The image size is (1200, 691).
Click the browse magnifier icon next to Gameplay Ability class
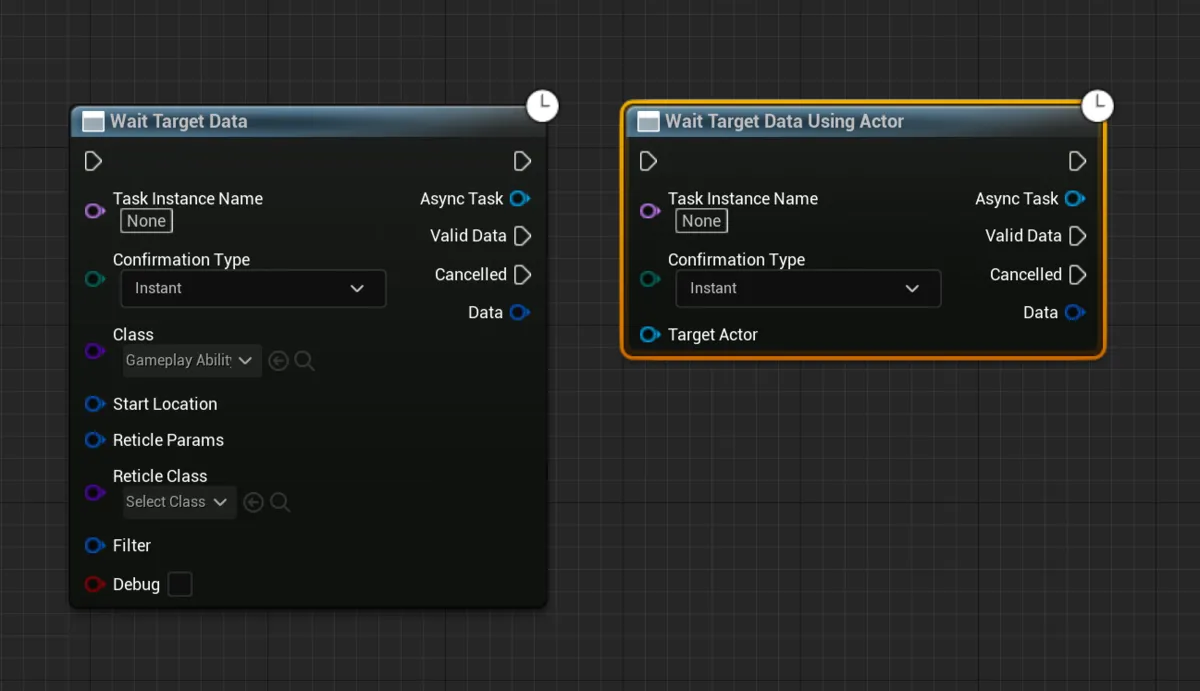click(x=305, y=361)
